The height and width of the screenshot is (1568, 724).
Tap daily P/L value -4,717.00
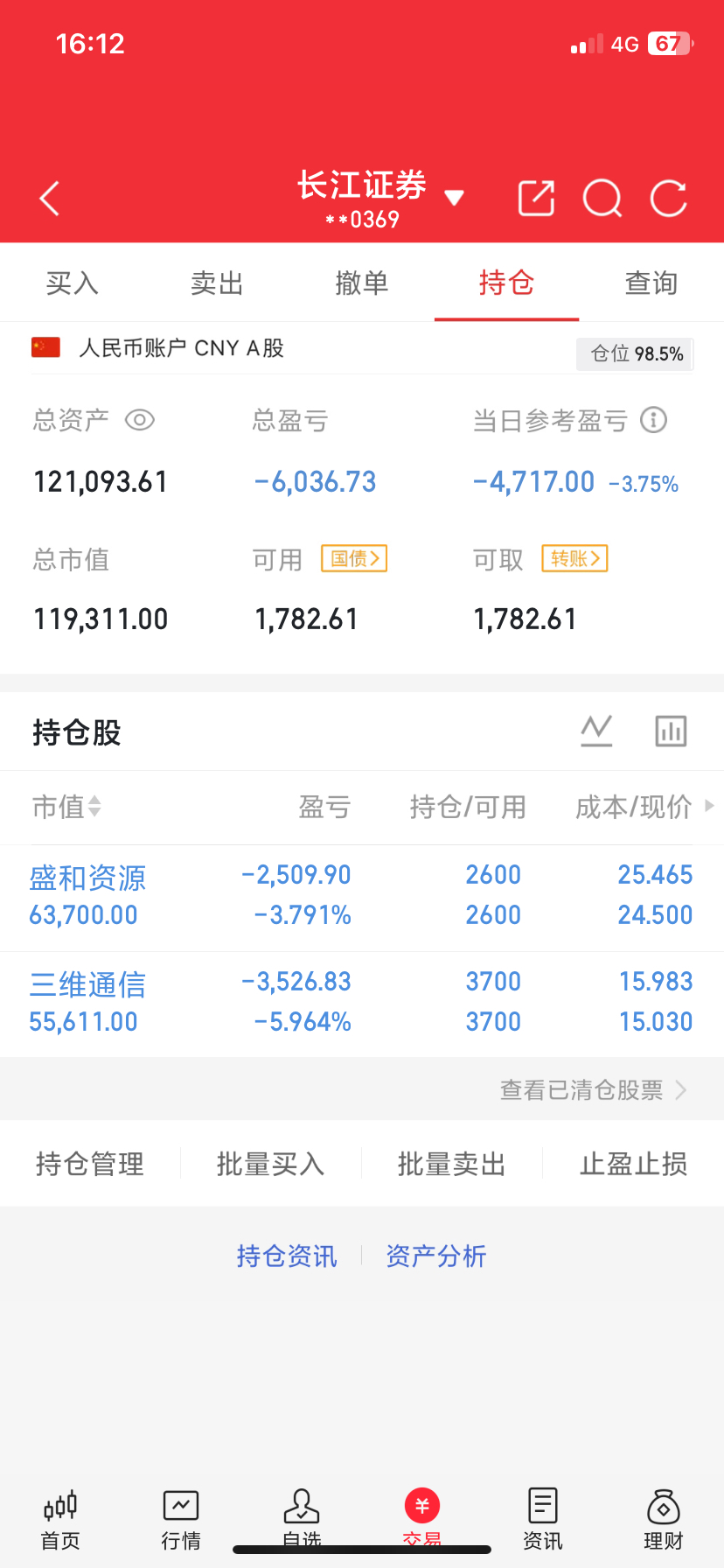pos(533,482)
